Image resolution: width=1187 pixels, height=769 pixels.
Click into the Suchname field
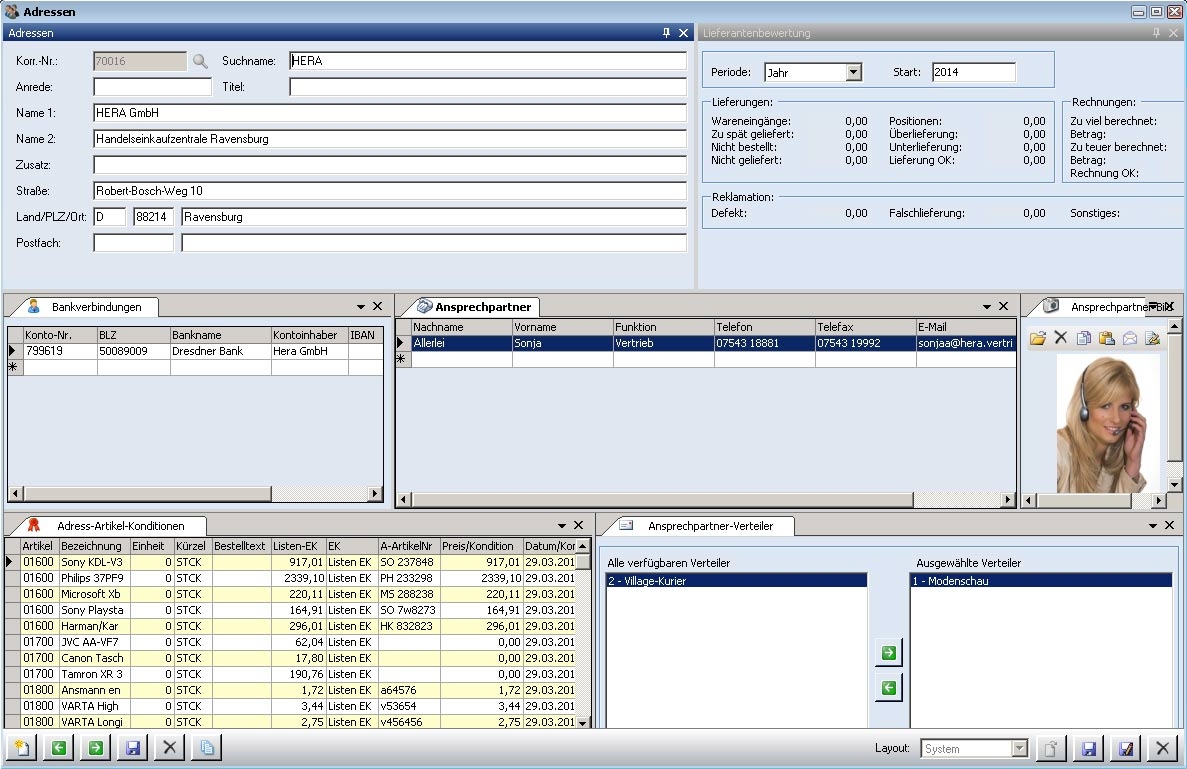click(x=488, y=61)
